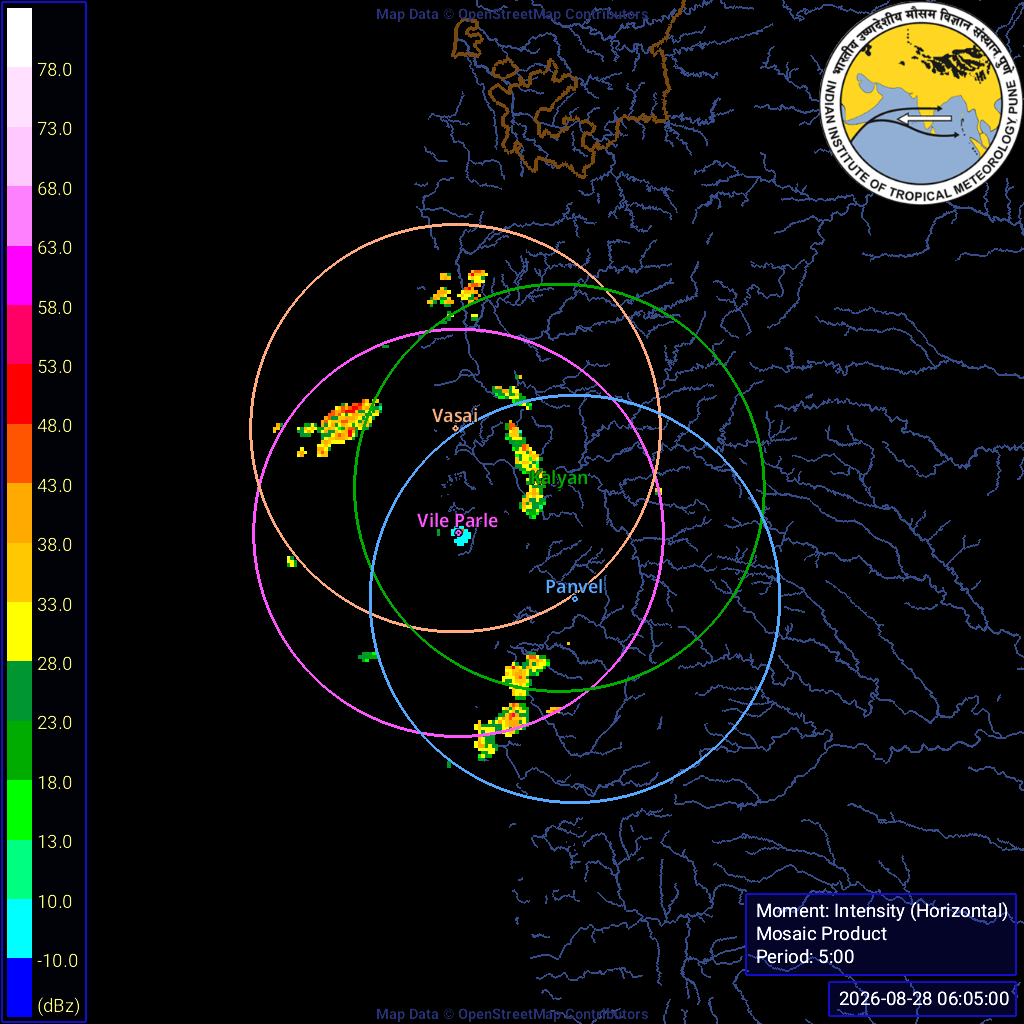This screenshot has height=1024, width=1024.
Task: Click the magenta 63.0 dBZ legend swatch
Action: coord(20,275)
